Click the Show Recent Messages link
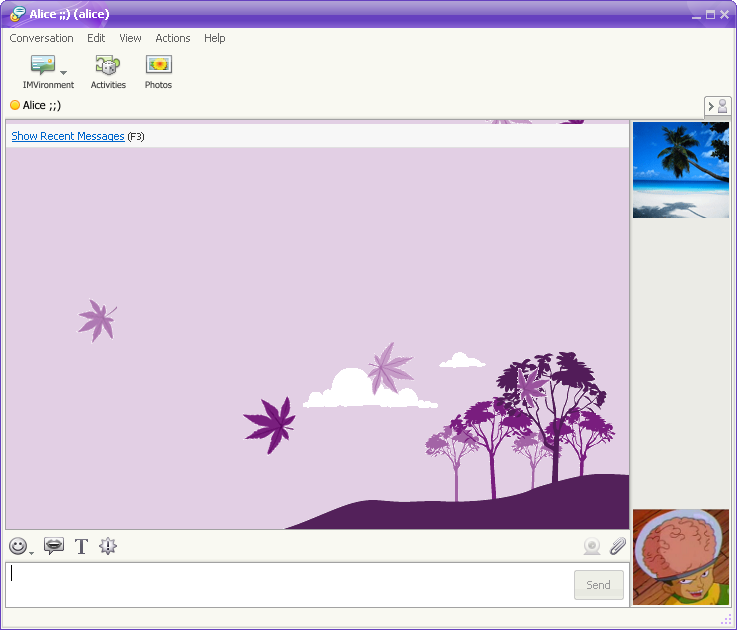This screenshot has height=630, width=737. [x=68, y=136]
